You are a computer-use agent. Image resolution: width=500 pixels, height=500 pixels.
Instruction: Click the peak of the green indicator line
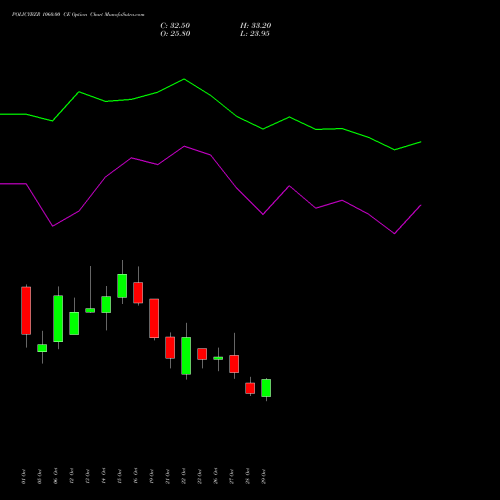coord(184,79)
